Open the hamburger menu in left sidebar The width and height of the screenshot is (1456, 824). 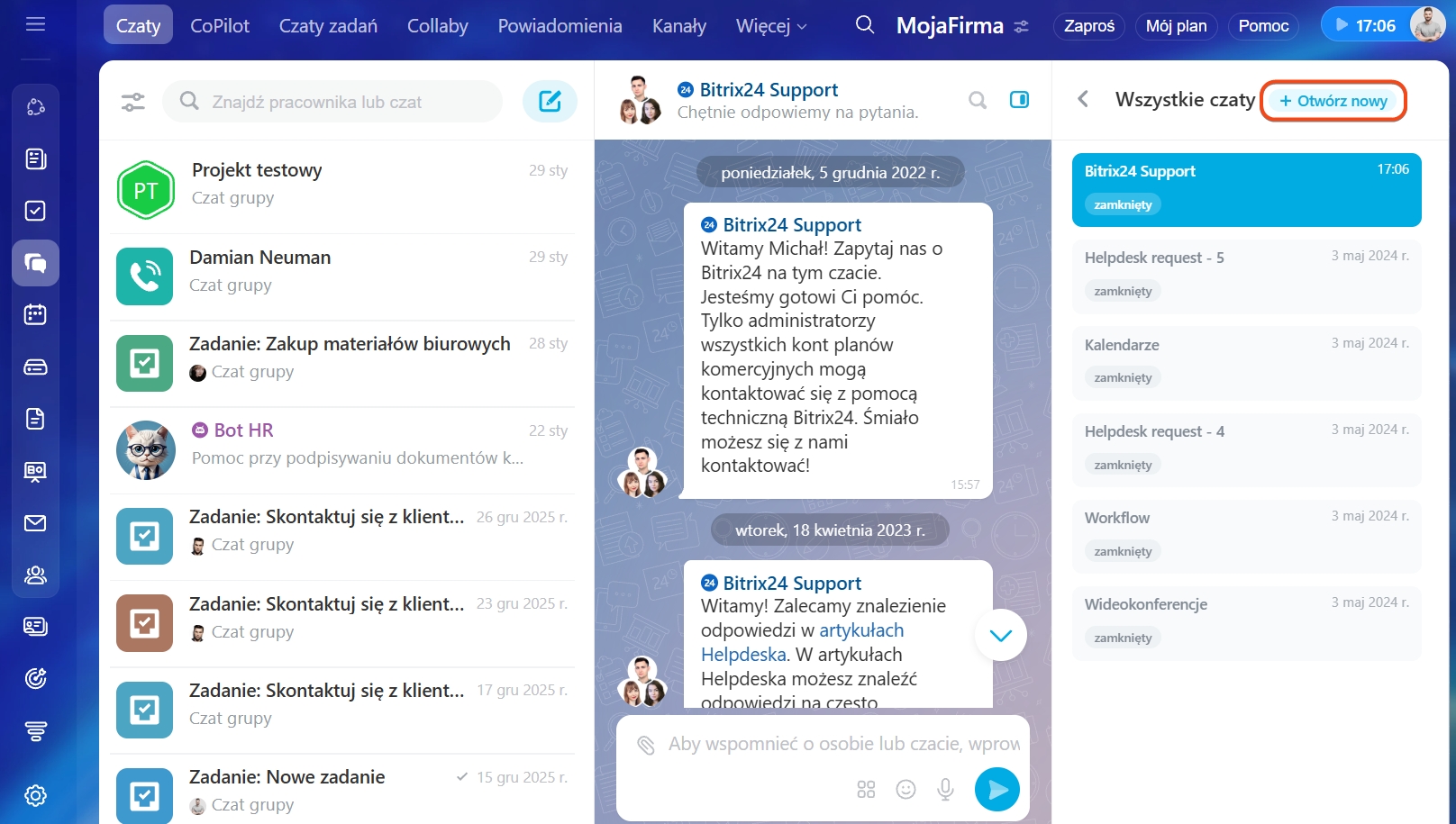[x=35, y=24]
